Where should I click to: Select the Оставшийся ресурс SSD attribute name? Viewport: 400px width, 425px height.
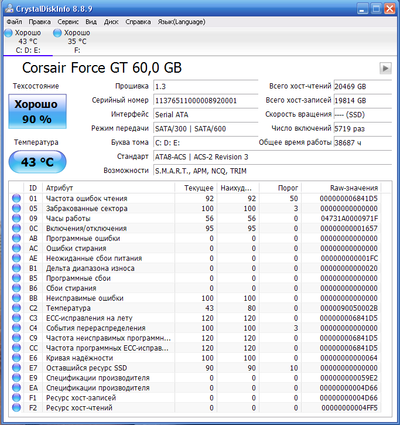point(87,368)
